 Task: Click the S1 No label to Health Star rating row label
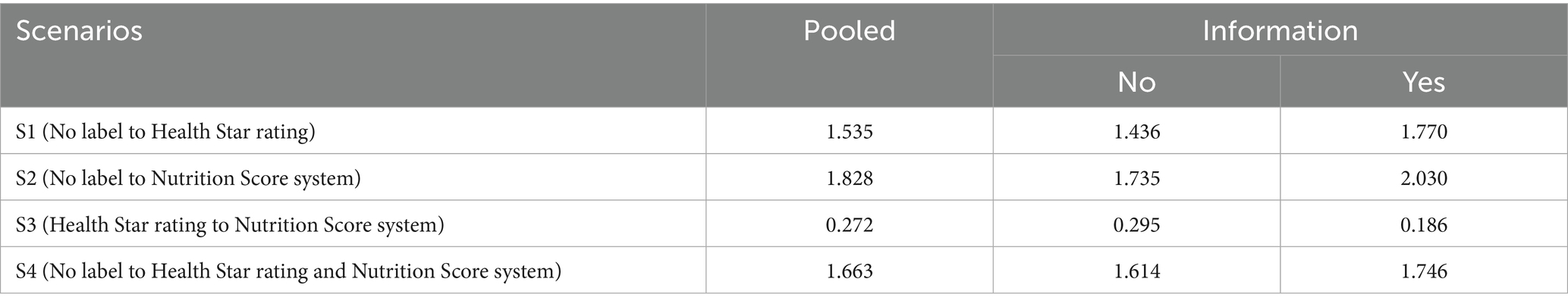click(x=165, y=132)
